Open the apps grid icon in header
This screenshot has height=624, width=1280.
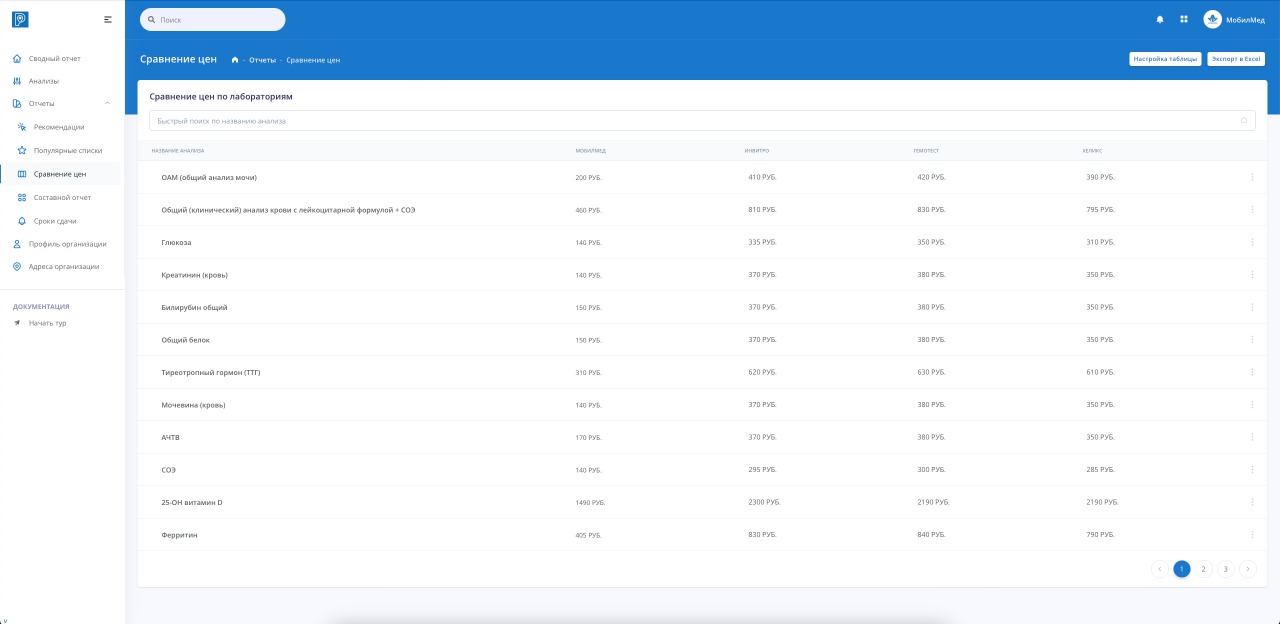[1184, 19]
